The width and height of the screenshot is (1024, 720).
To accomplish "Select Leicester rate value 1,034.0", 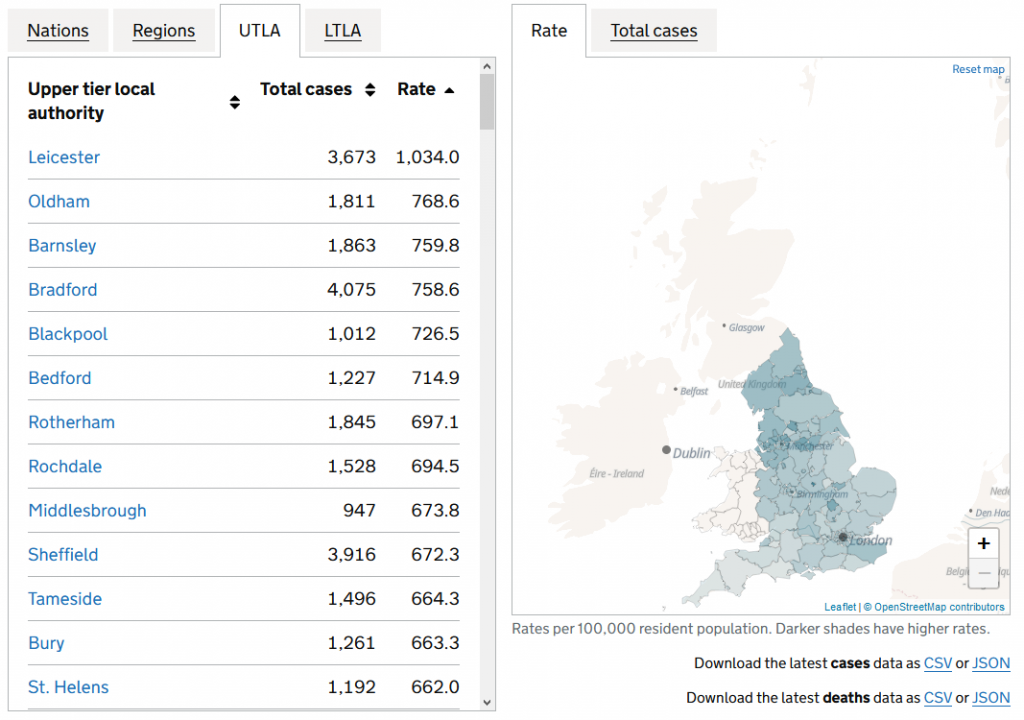I will pyautogui.click(x=427, y=157).
